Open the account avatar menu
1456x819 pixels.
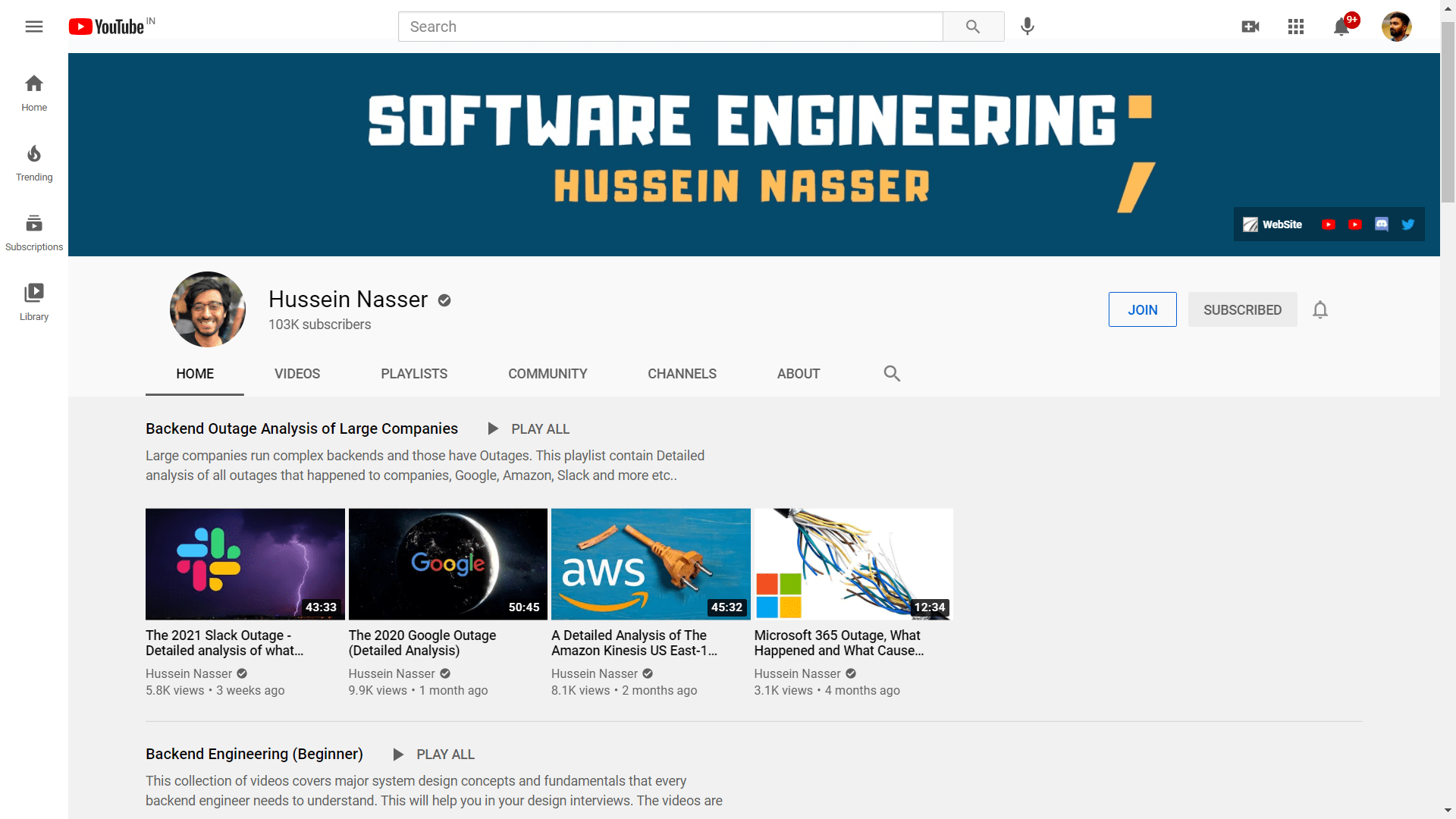click(1396, 27)
